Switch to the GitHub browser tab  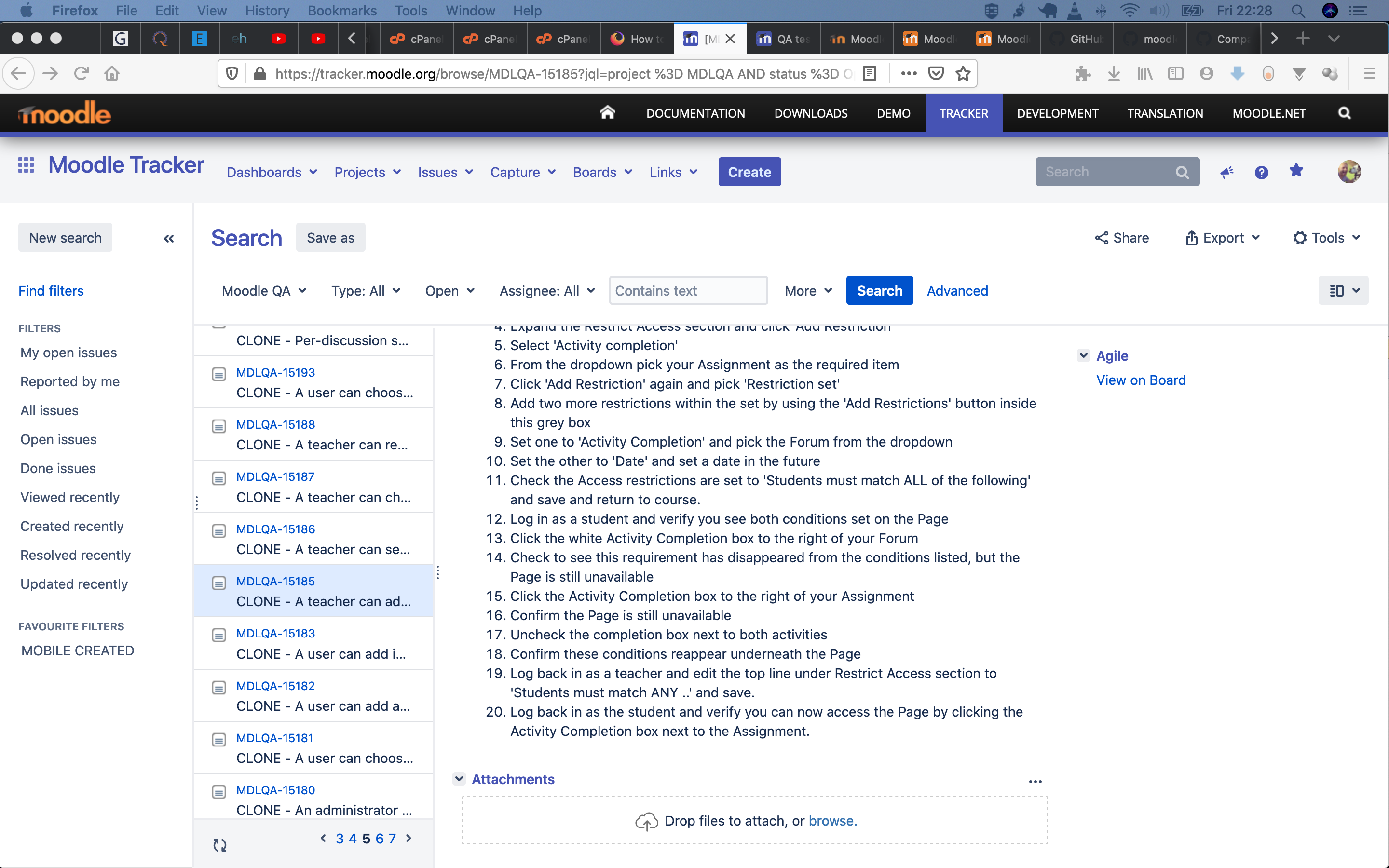tap(1076, 39)
